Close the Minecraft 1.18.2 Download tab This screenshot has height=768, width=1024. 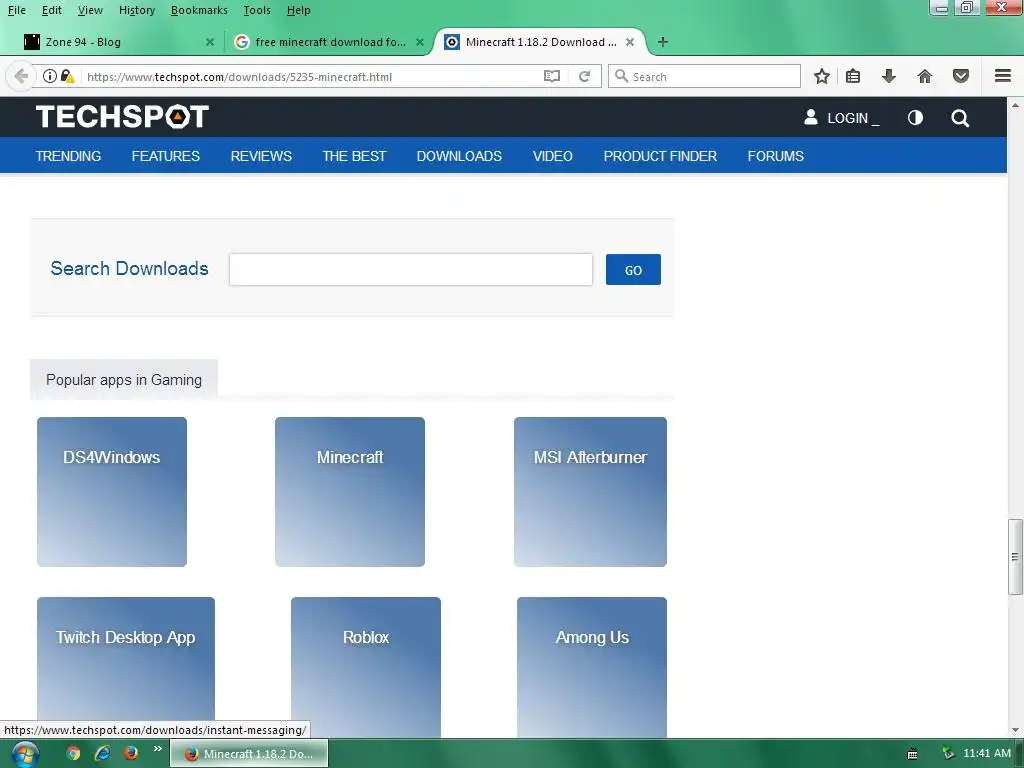click(x=630, y=42)
